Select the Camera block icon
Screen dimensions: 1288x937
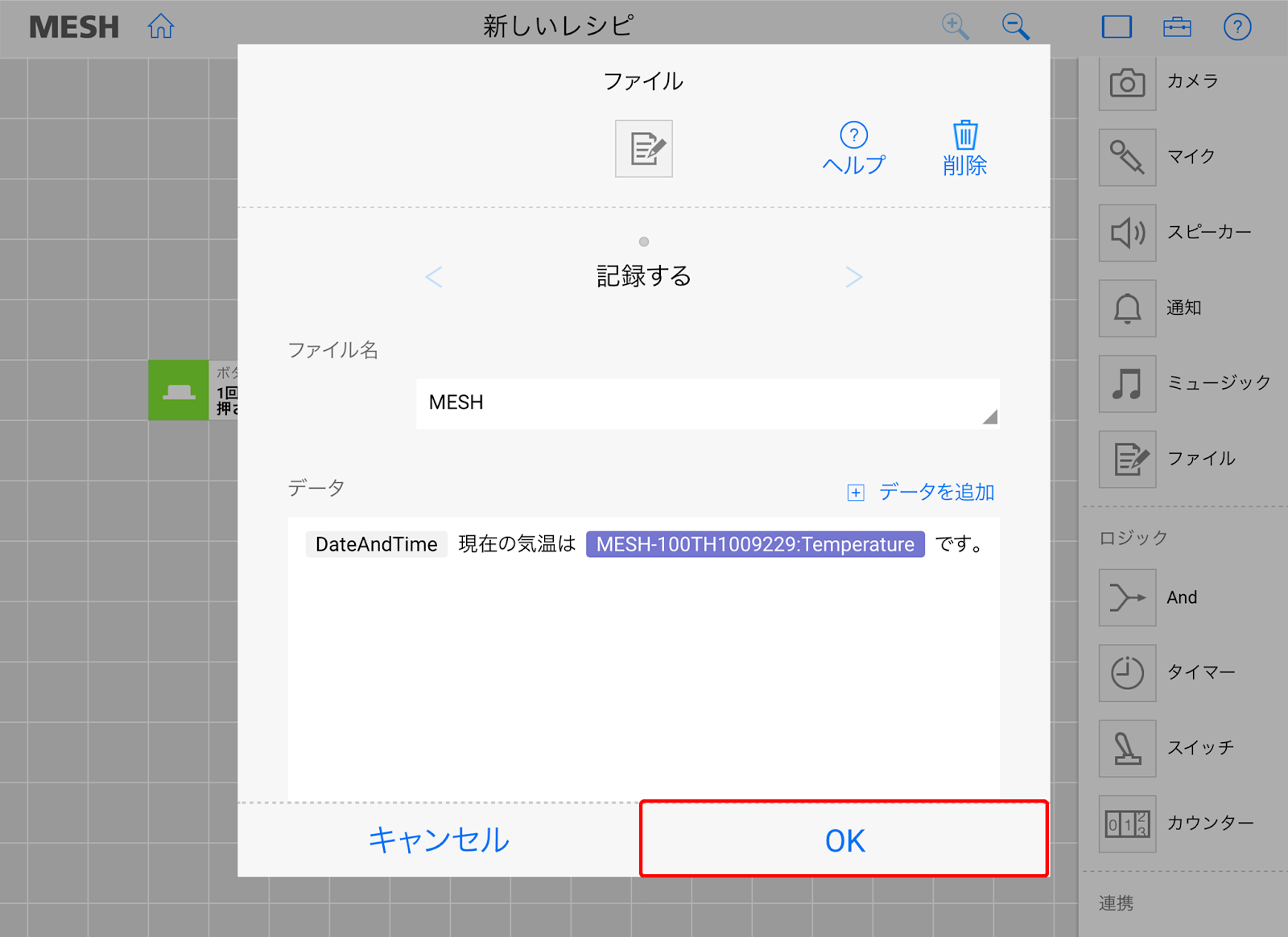(x=1127, y=82)
